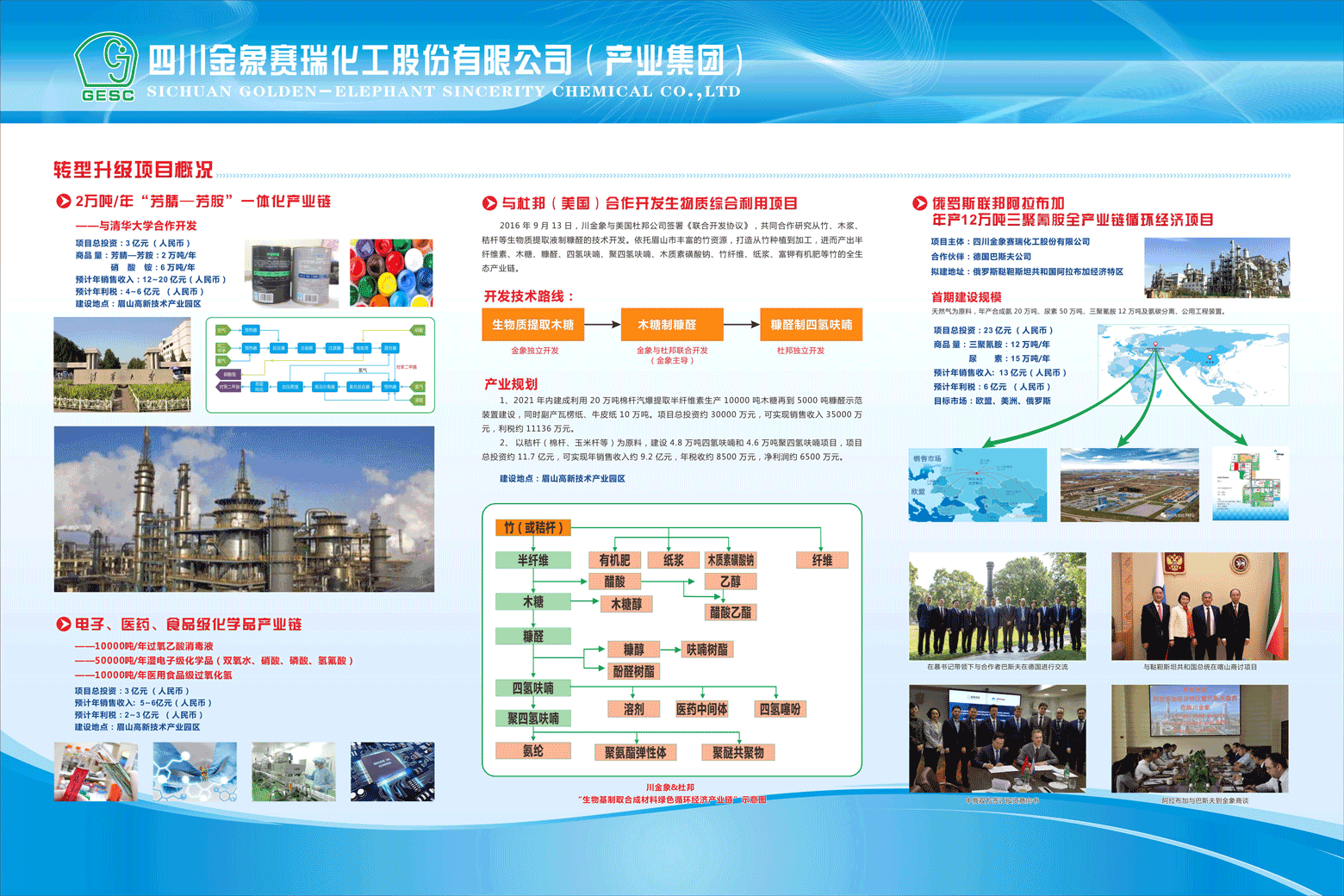
Task: Open the Tsinghua University campus photo
Action: (x=122, y=364)
